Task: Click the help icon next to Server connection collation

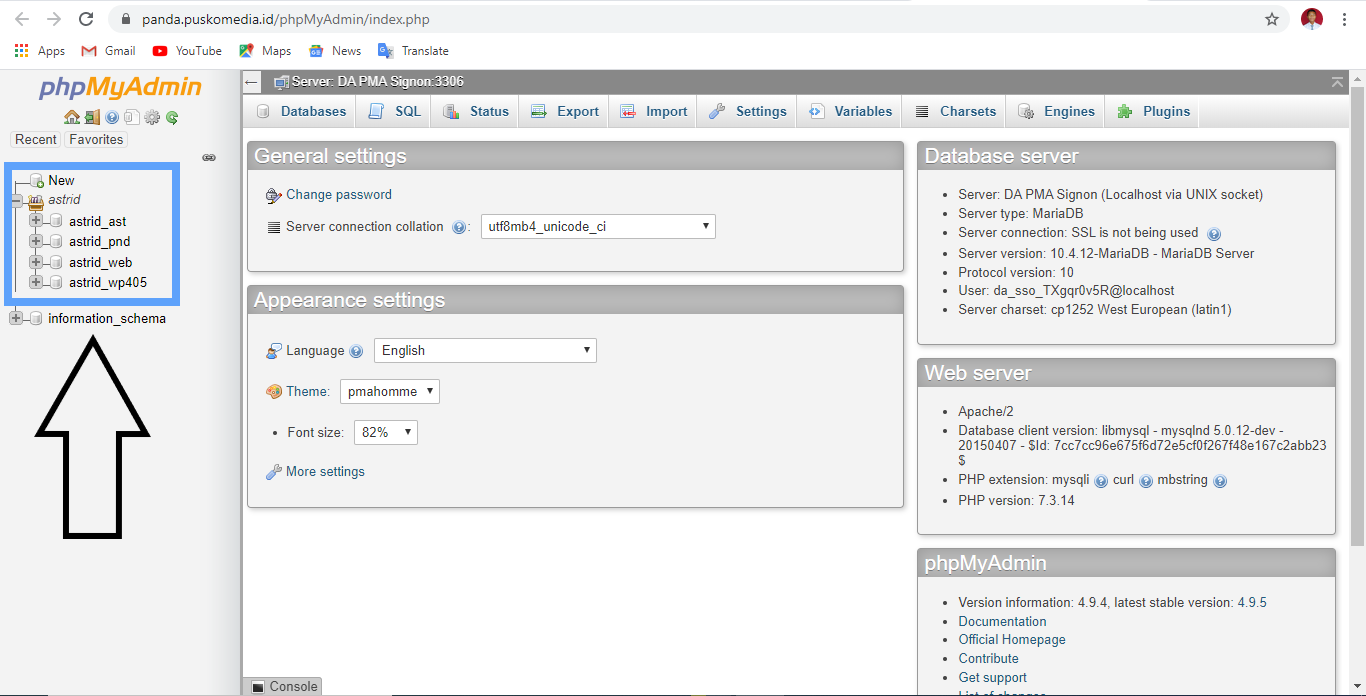Action: (x=459, y=227)
